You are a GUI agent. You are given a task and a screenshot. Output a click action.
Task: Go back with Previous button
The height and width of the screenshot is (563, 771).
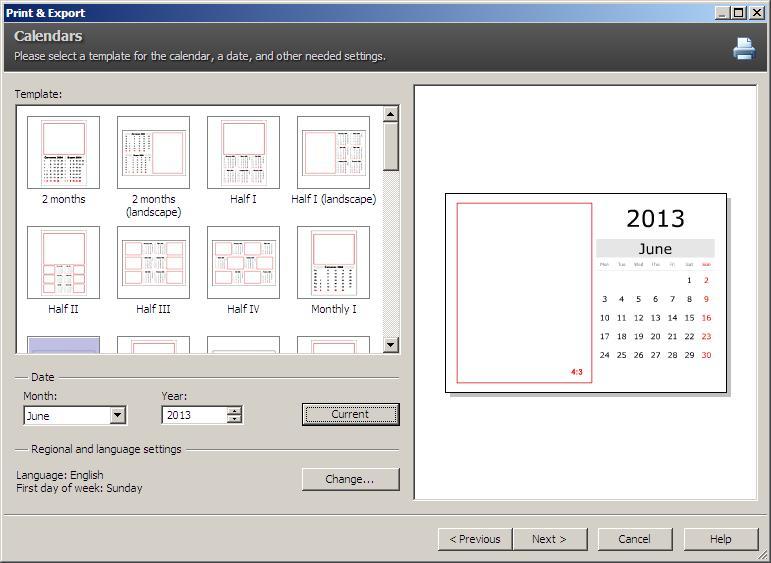click(475, 539)
